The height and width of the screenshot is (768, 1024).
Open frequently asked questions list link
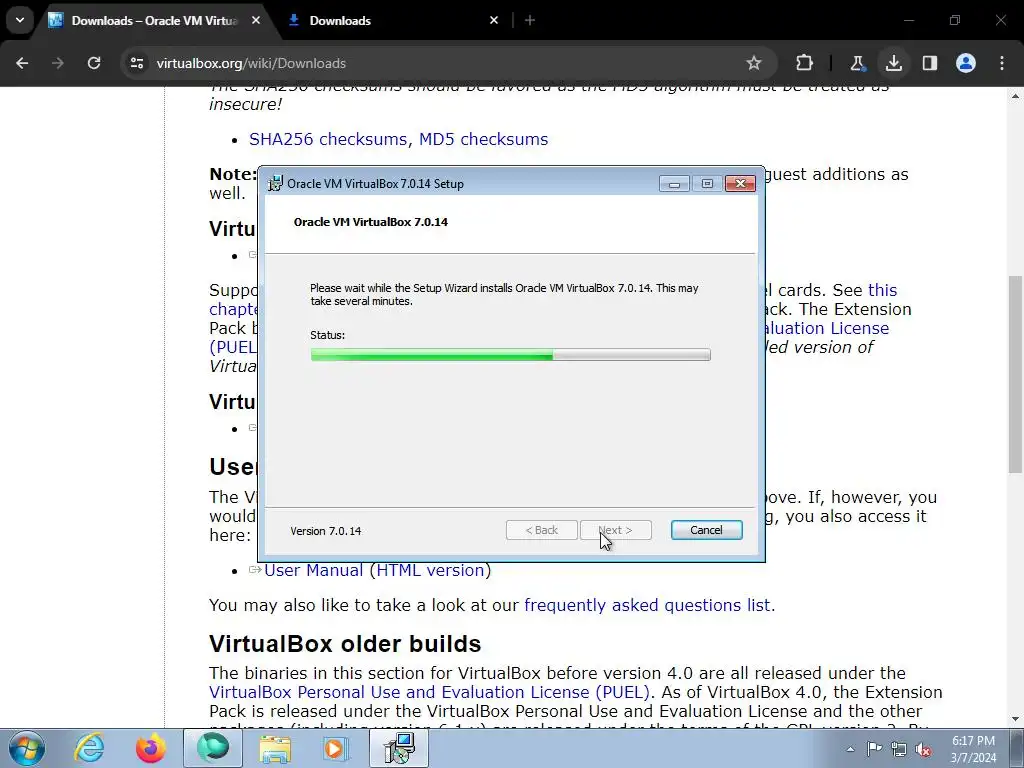tap(647, 605)
